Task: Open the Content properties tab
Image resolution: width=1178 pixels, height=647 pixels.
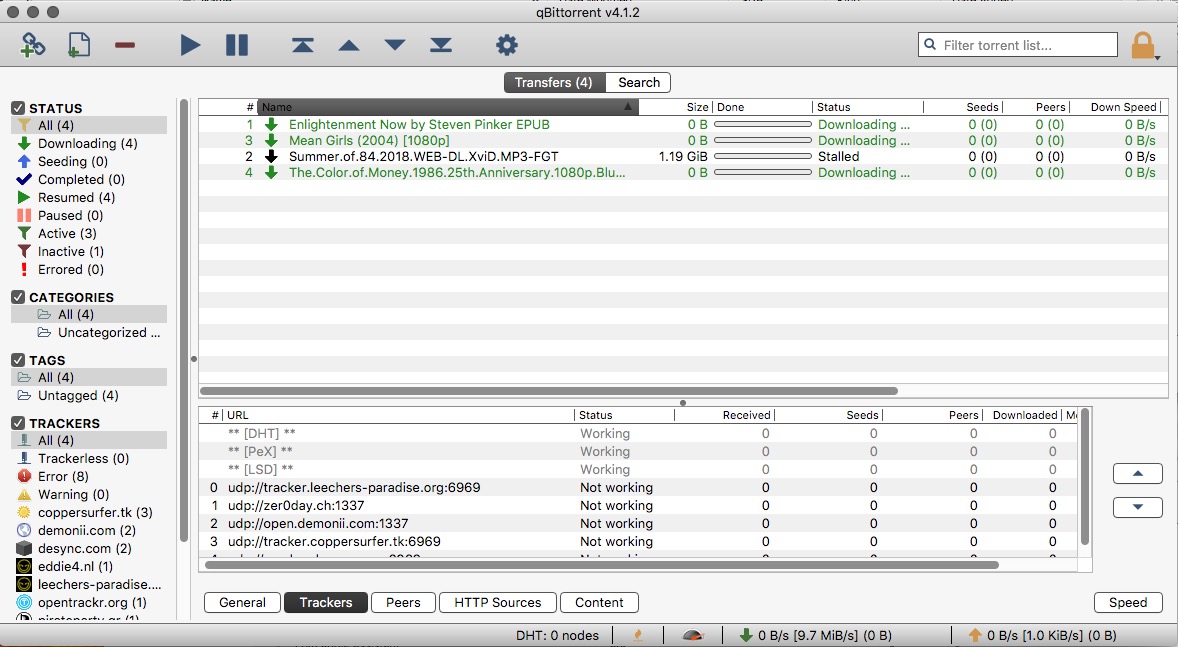Action: tap(600, 603)
